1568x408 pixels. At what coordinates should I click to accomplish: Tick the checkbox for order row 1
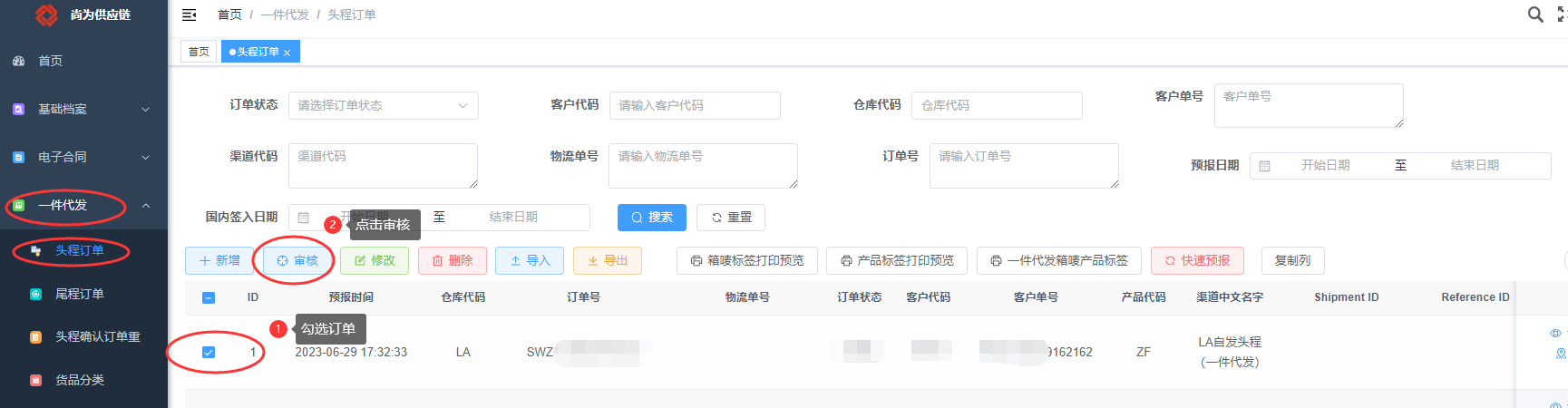[x=209, y=352]
